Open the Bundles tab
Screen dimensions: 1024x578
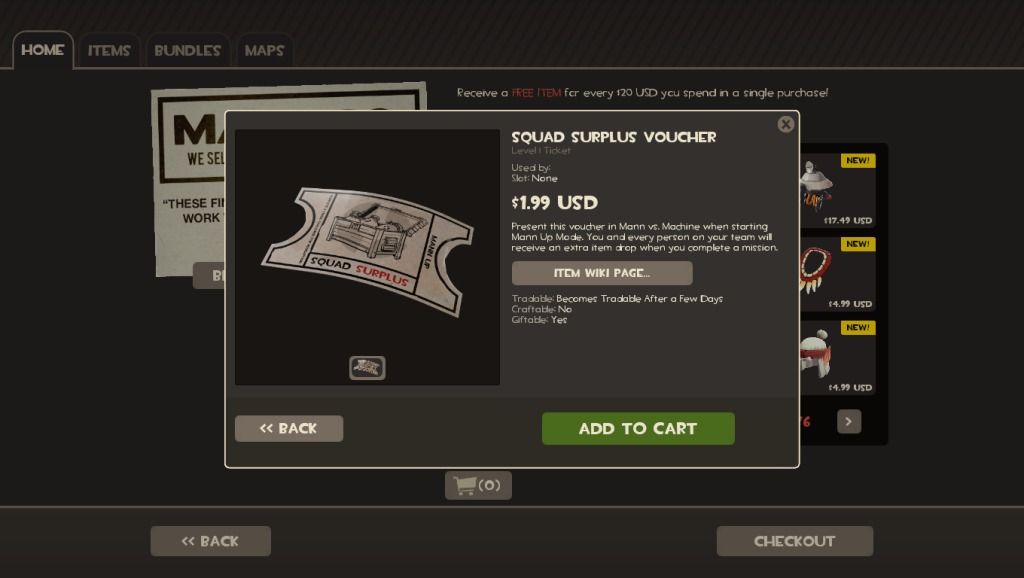187,50
